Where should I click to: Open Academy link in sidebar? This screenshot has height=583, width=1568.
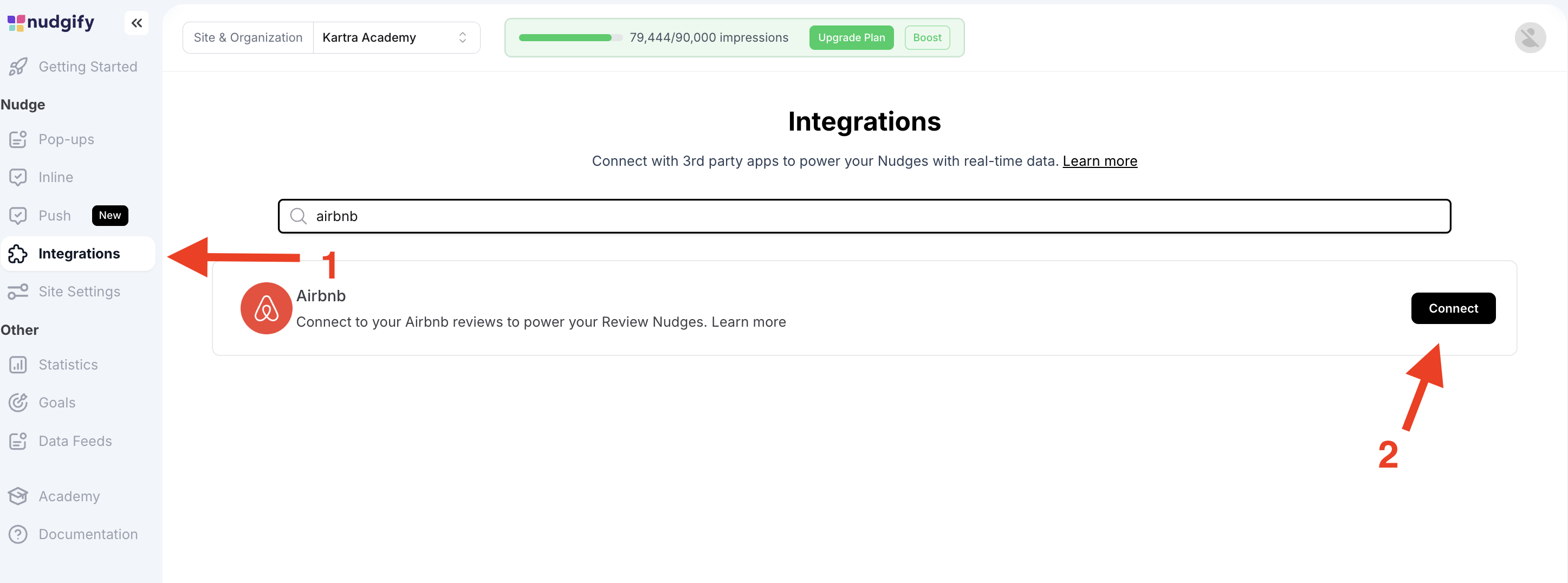point(69,496)
